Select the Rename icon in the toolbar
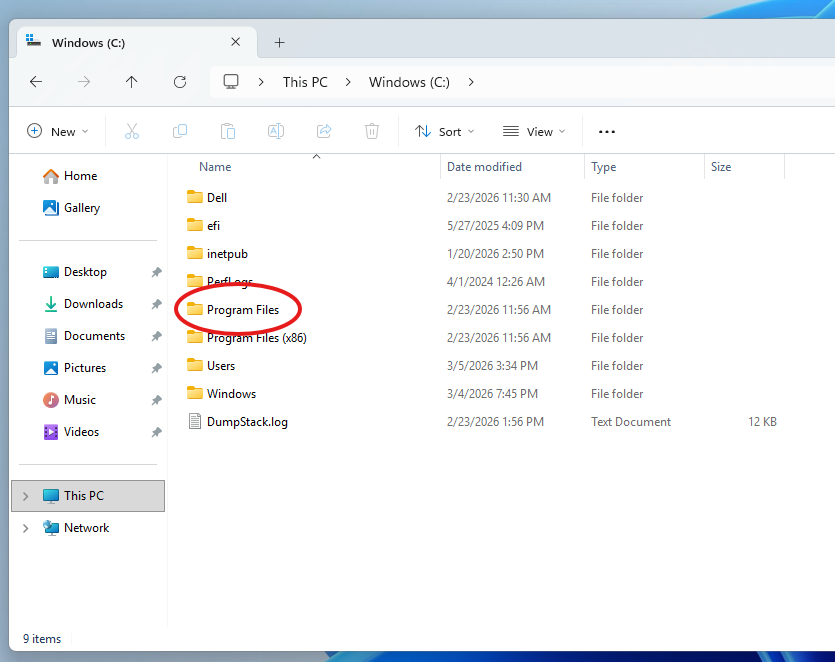This screenshot has height=662, width=835. coord(275,130)
